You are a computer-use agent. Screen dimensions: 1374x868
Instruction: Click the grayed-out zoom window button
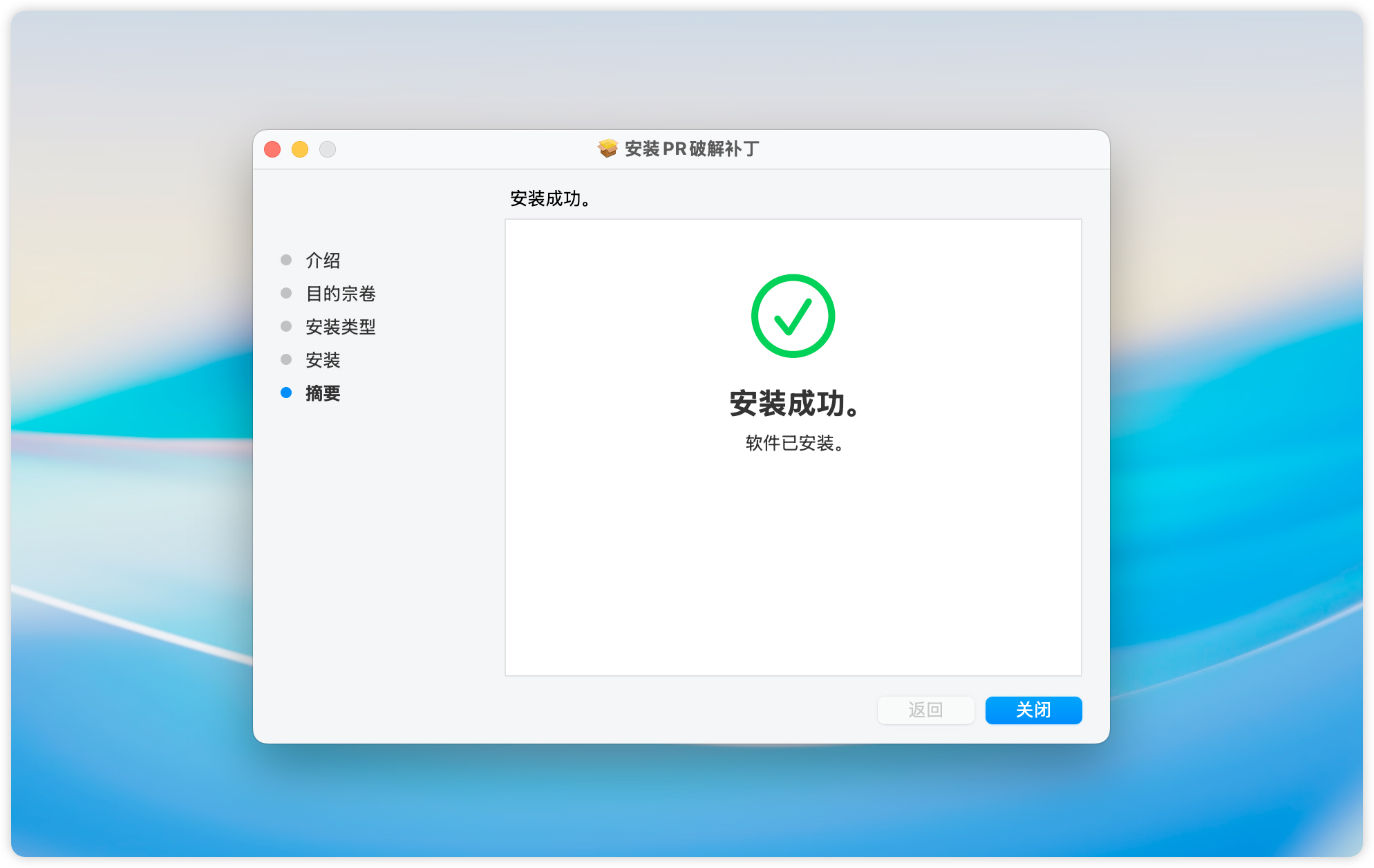(328, 149)
